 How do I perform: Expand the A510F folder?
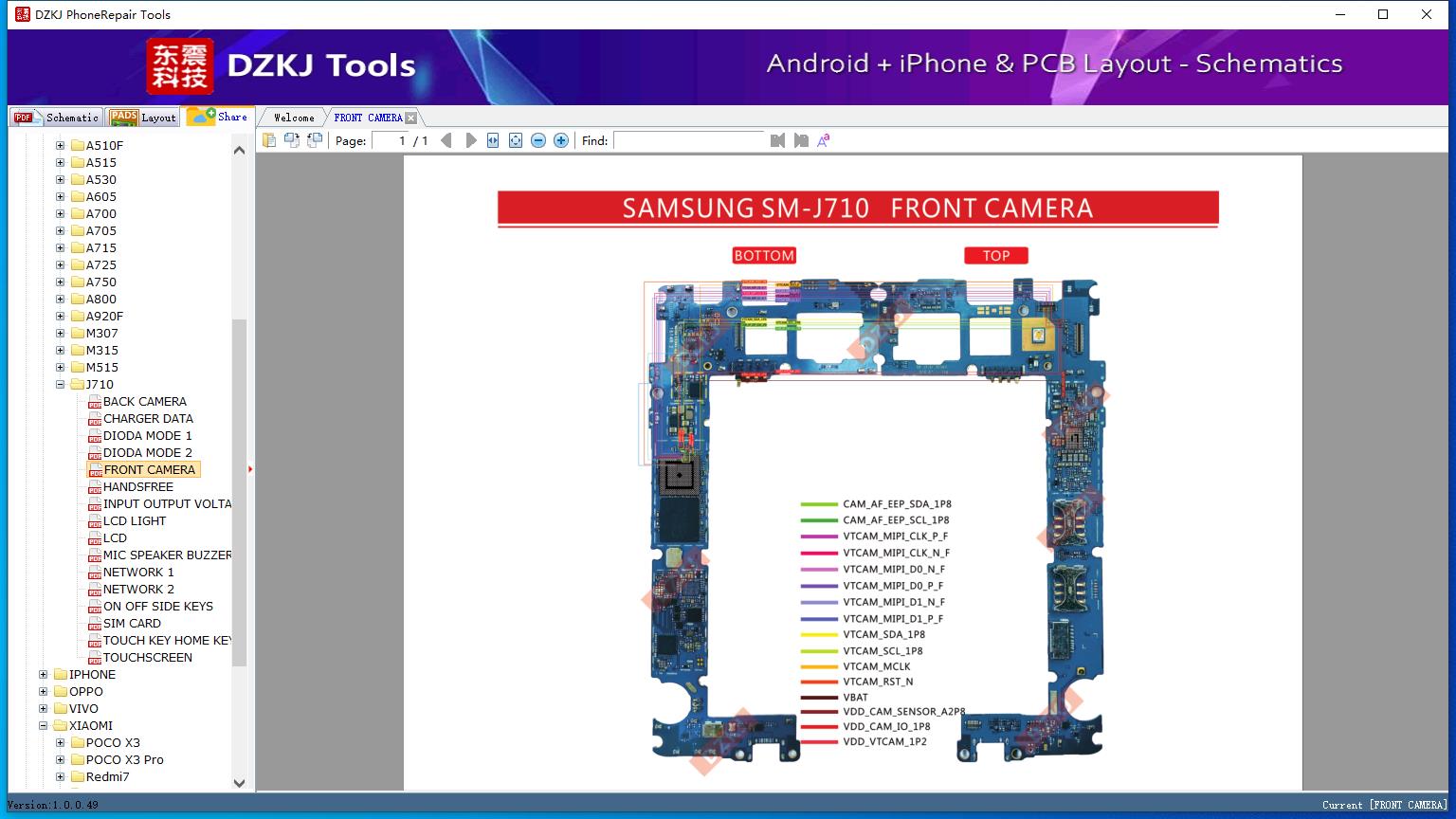[61, 146]
